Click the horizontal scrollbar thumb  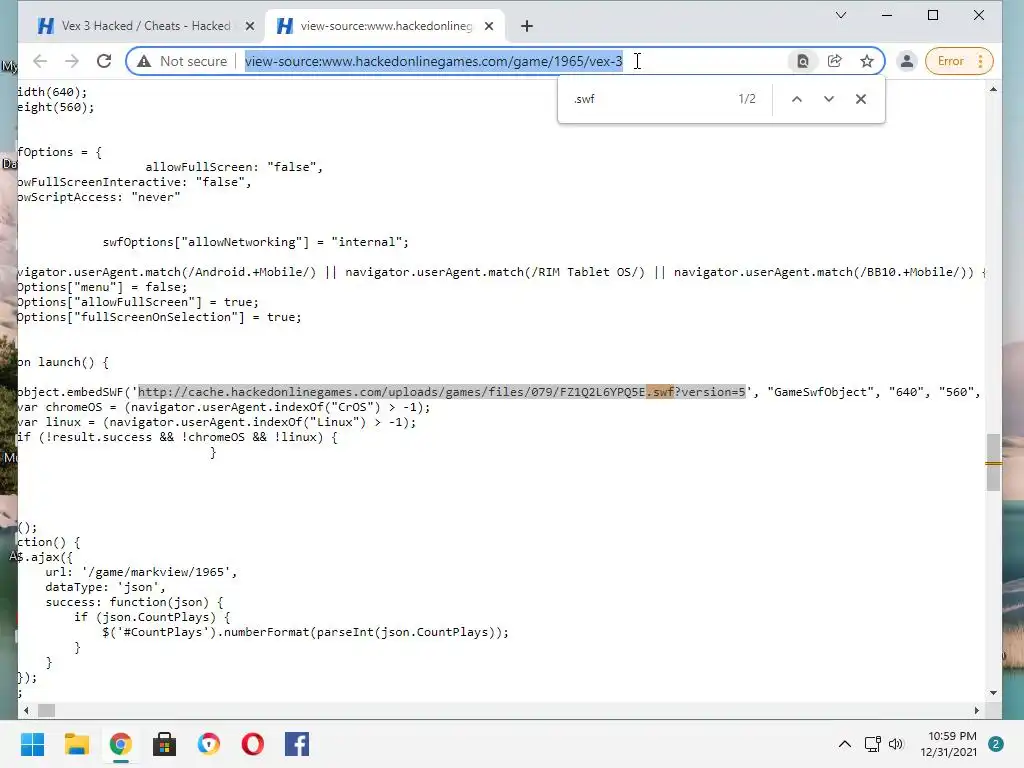coord(46,711)
